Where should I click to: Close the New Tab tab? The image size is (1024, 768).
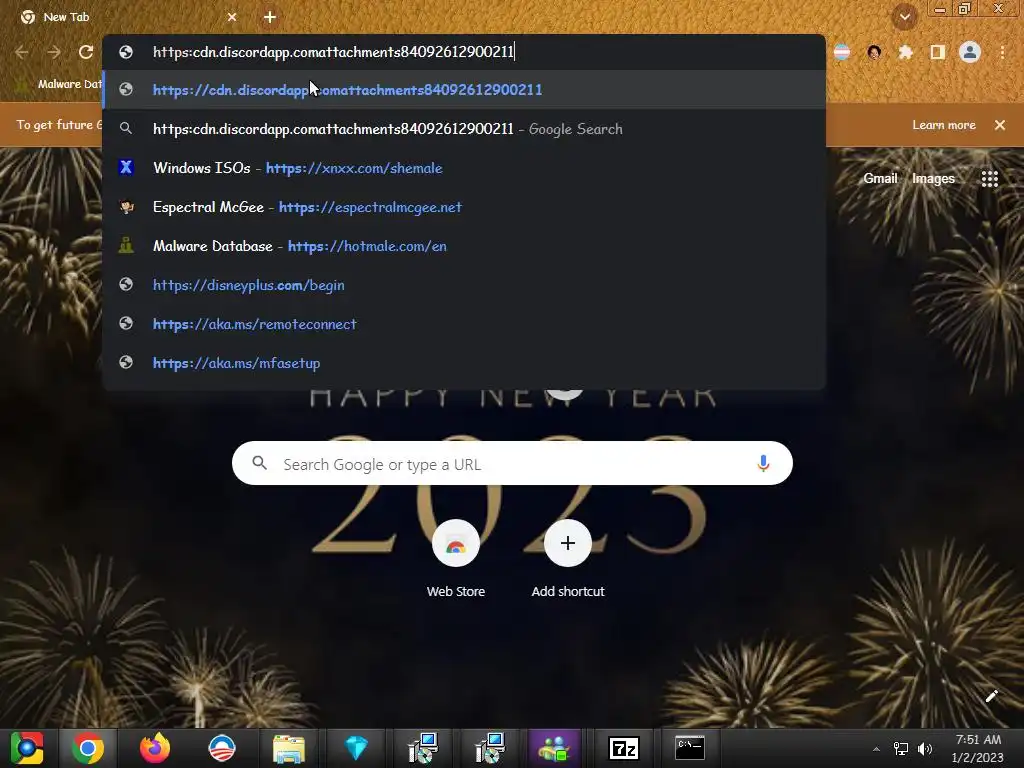[x=232, y=17]
